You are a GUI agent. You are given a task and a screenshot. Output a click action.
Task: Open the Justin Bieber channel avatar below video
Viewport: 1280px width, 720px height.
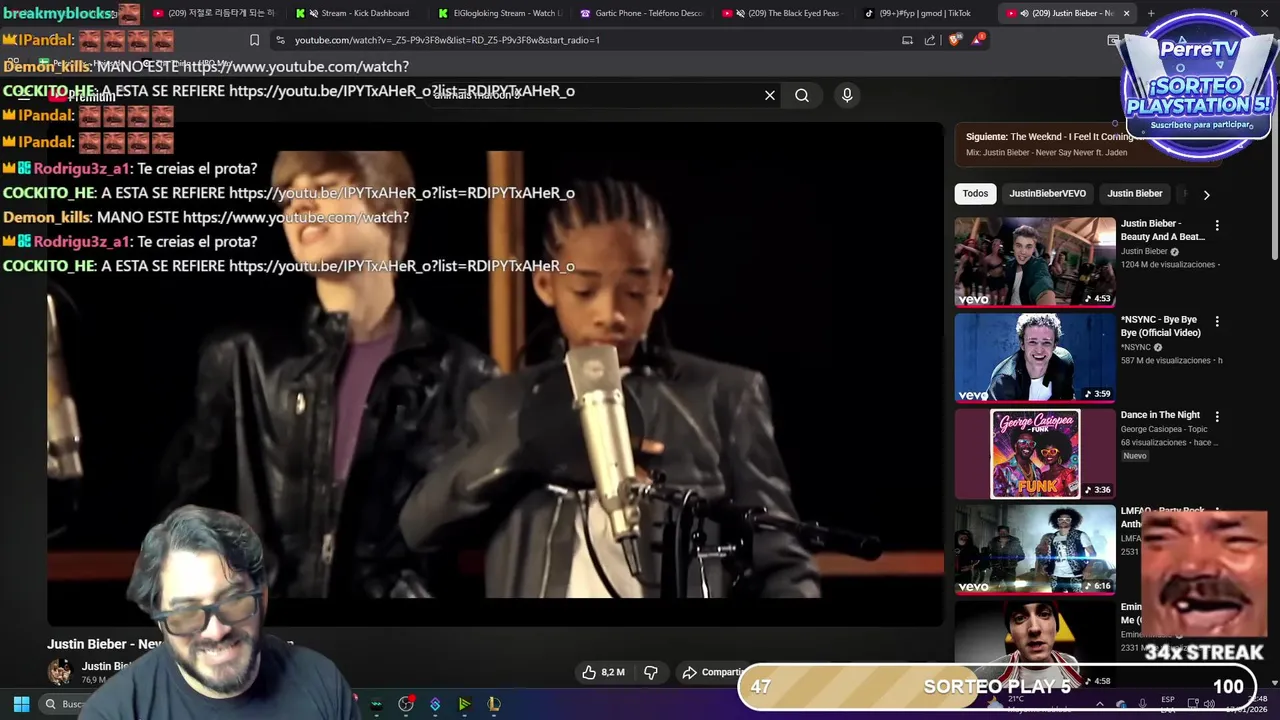pyautogui.click(x=60, y=672)
